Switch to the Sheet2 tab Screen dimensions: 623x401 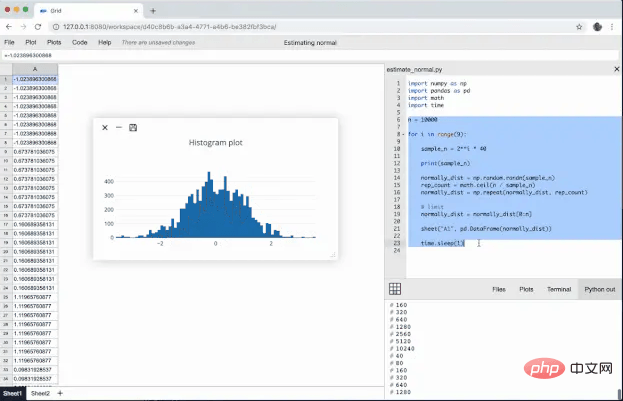[x=41, y=393]
